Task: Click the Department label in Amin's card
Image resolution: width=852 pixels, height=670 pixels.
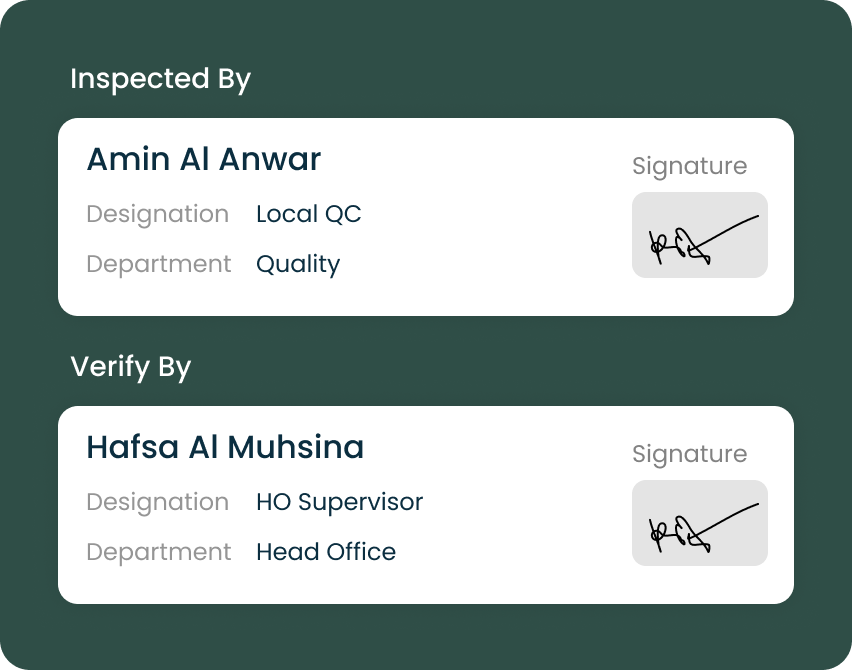Action: (158, 264)
